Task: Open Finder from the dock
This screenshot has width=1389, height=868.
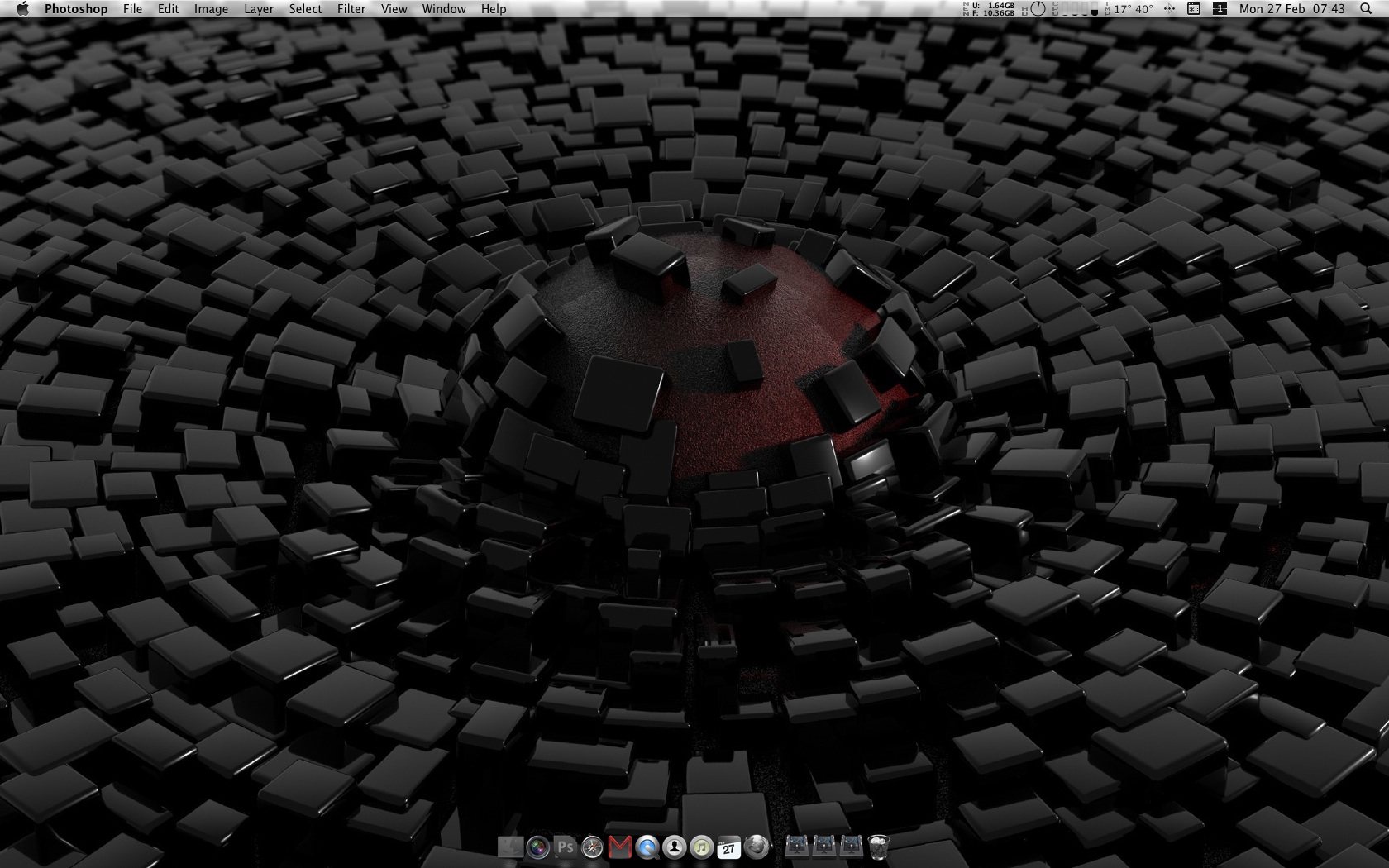Action: (x=510, y=847)
